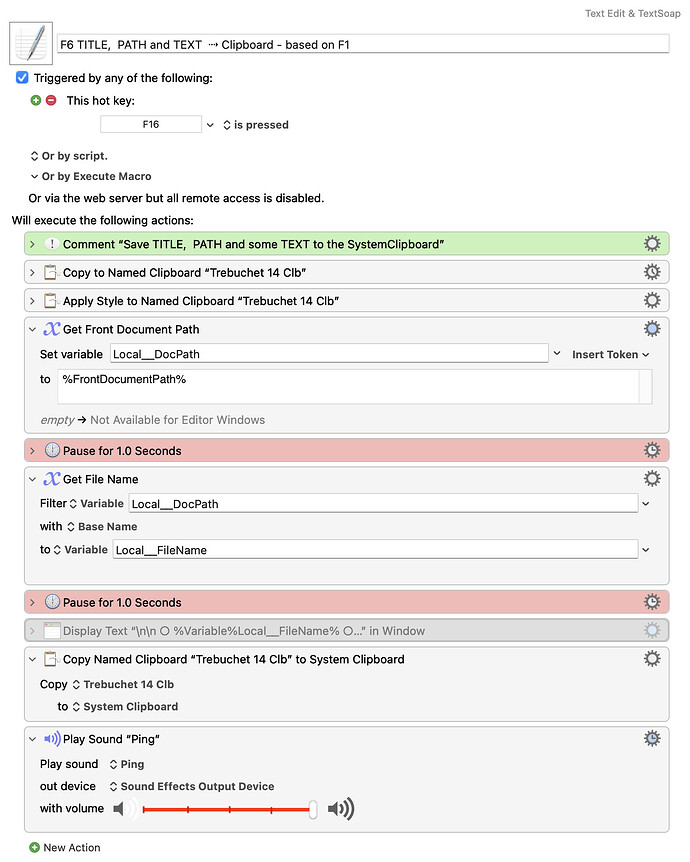
Task: Click the exclamation icon on the Comment action
Action: 52,243
